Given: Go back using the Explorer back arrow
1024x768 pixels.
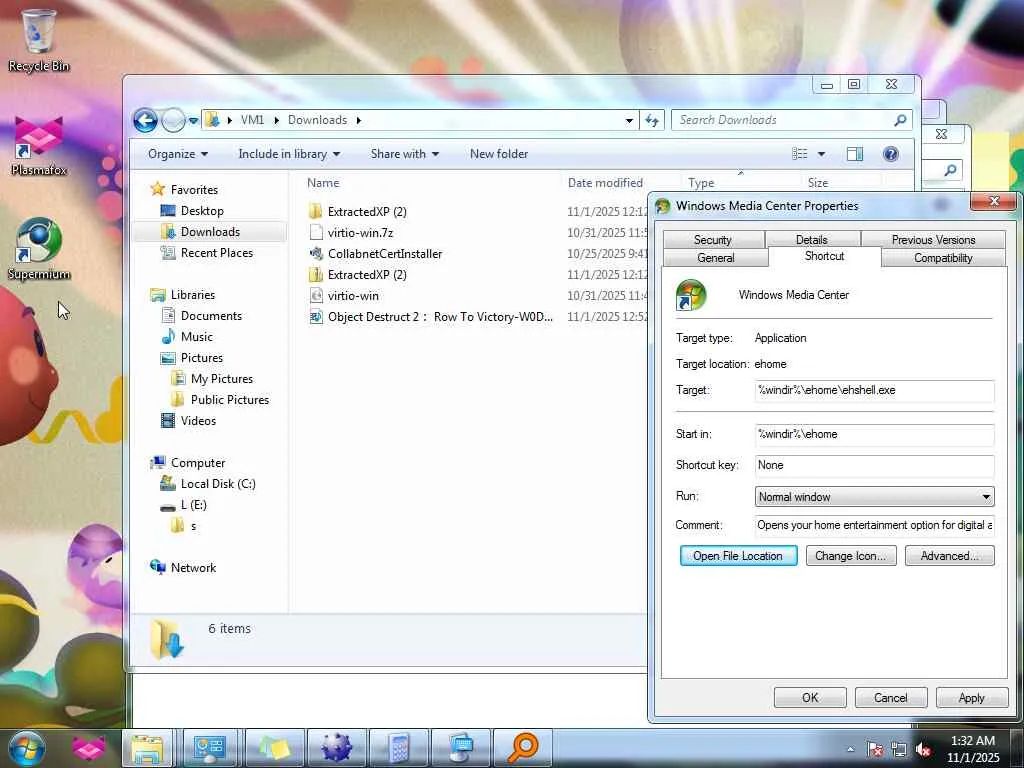Looking at the screenshot, I should (146, 120).
